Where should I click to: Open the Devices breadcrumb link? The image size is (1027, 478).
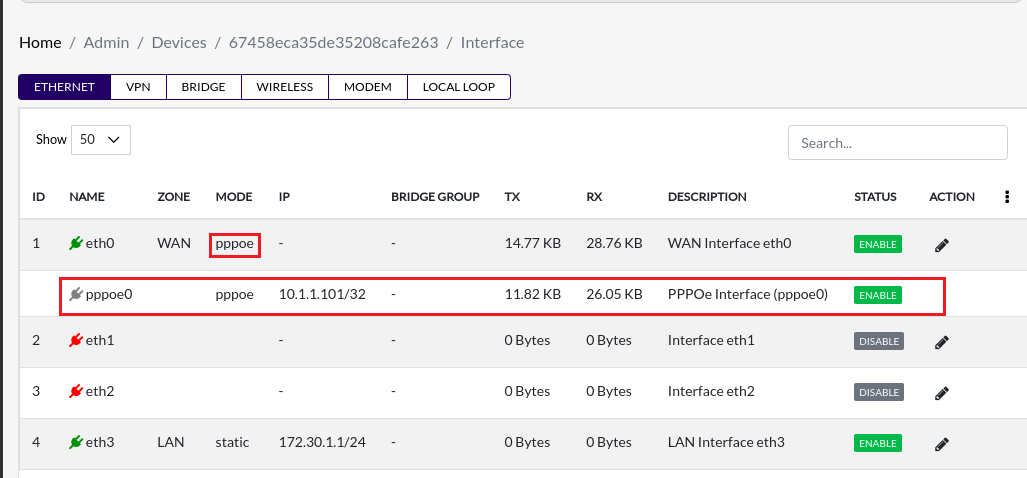pos(179,43)
